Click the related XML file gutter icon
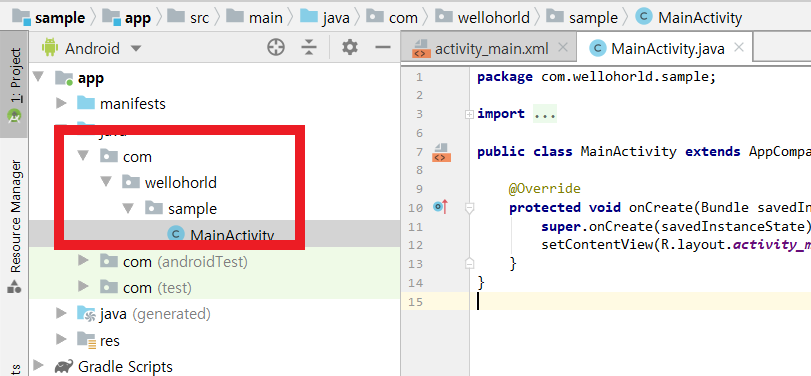The height and width of the screenshot is (376, 811). pos(440,153)
